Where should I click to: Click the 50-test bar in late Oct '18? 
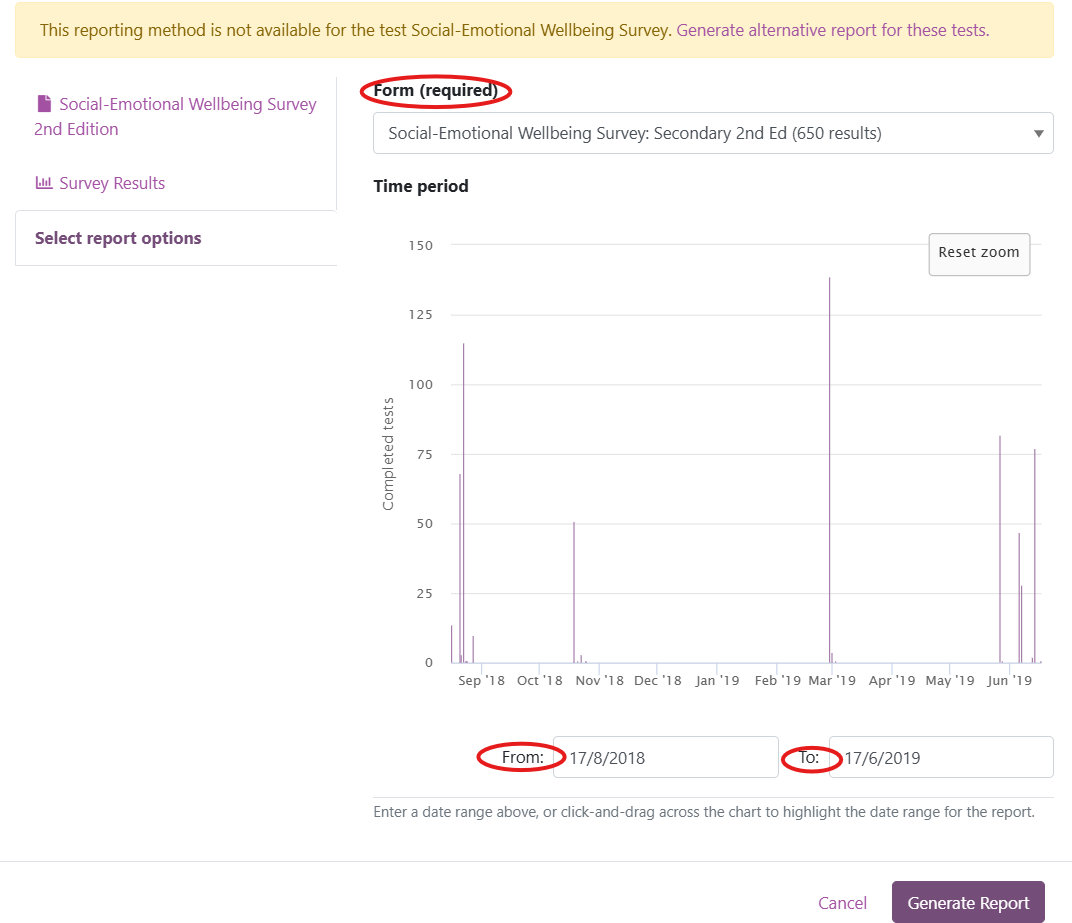pyautogui.click(x=574, y=592)
